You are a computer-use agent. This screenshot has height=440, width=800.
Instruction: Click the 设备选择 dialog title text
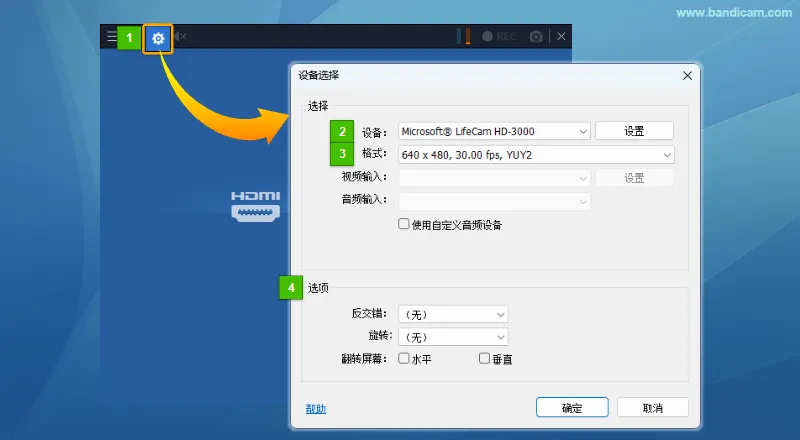(319, 75)
